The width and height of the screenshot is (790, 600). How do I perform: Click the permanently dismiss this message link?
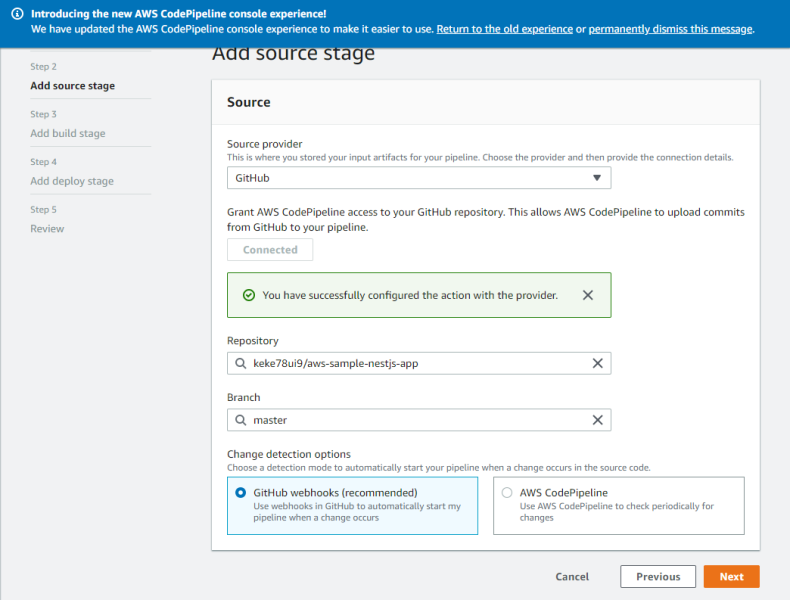[x=671, y=29]
